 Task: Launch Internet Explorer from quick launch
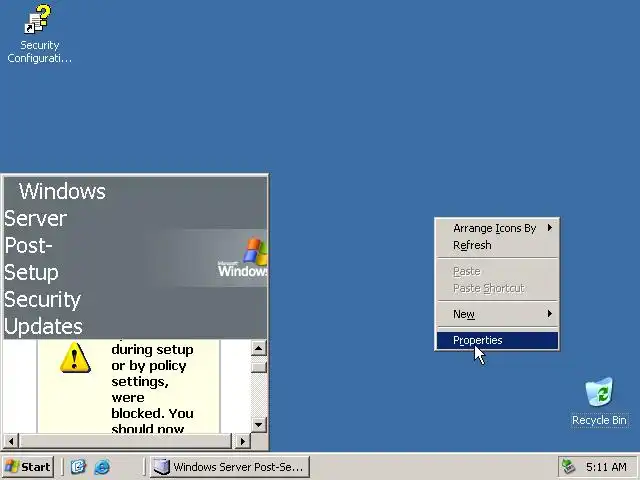pos(102,466)
